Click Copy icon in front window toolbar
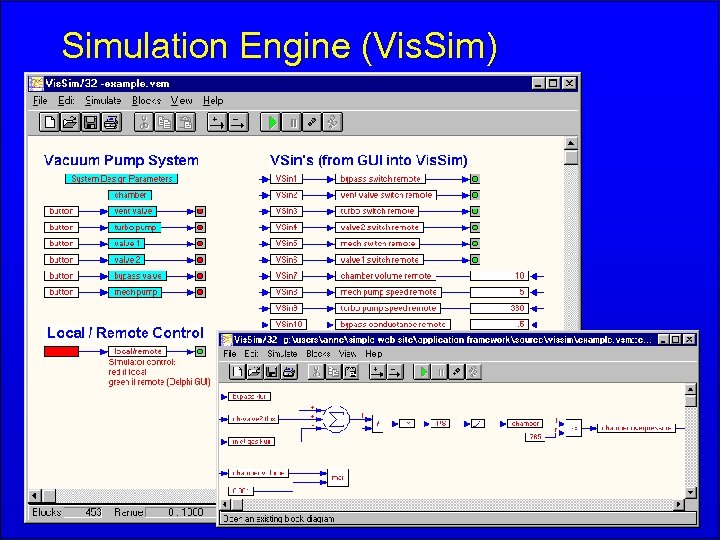This screenshot has width=720, height=540. 333,371
